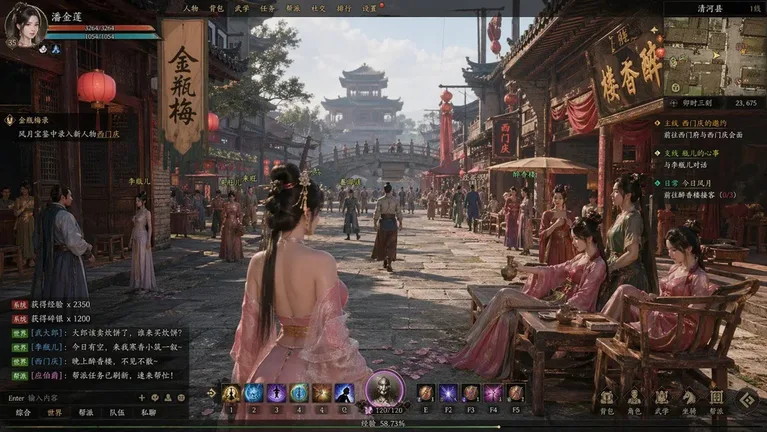Switch to the 私聊 chat tab

coord(148,413)
